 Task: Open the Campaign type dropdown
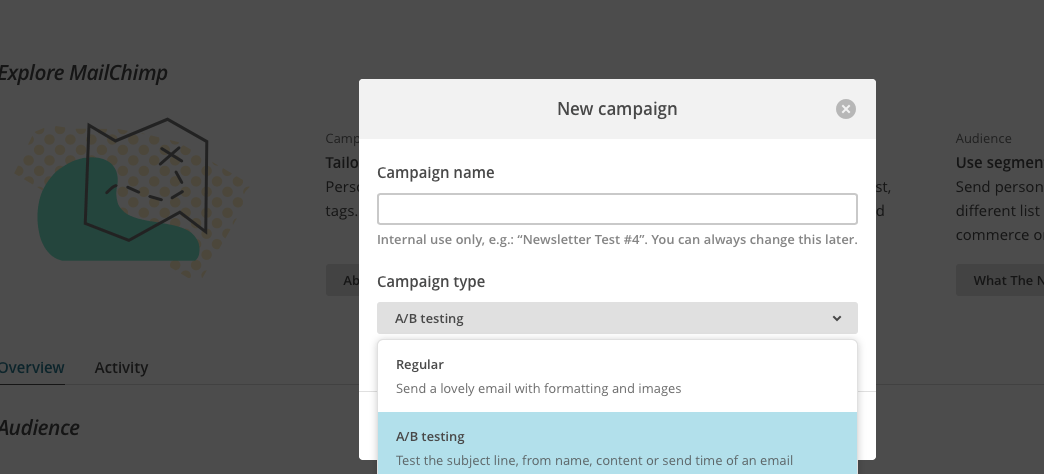[617, 318]
